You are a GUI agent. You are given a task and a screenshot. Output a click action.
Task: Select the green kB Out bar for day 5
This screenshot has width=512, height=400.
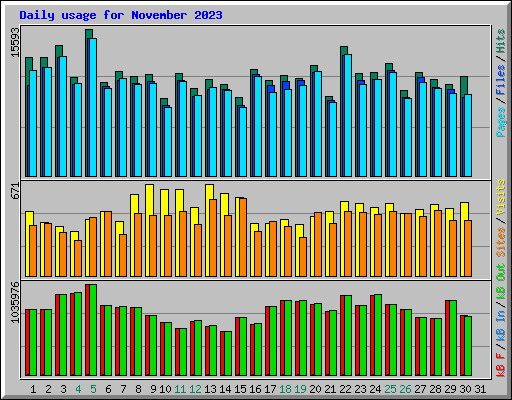point(93,330)
